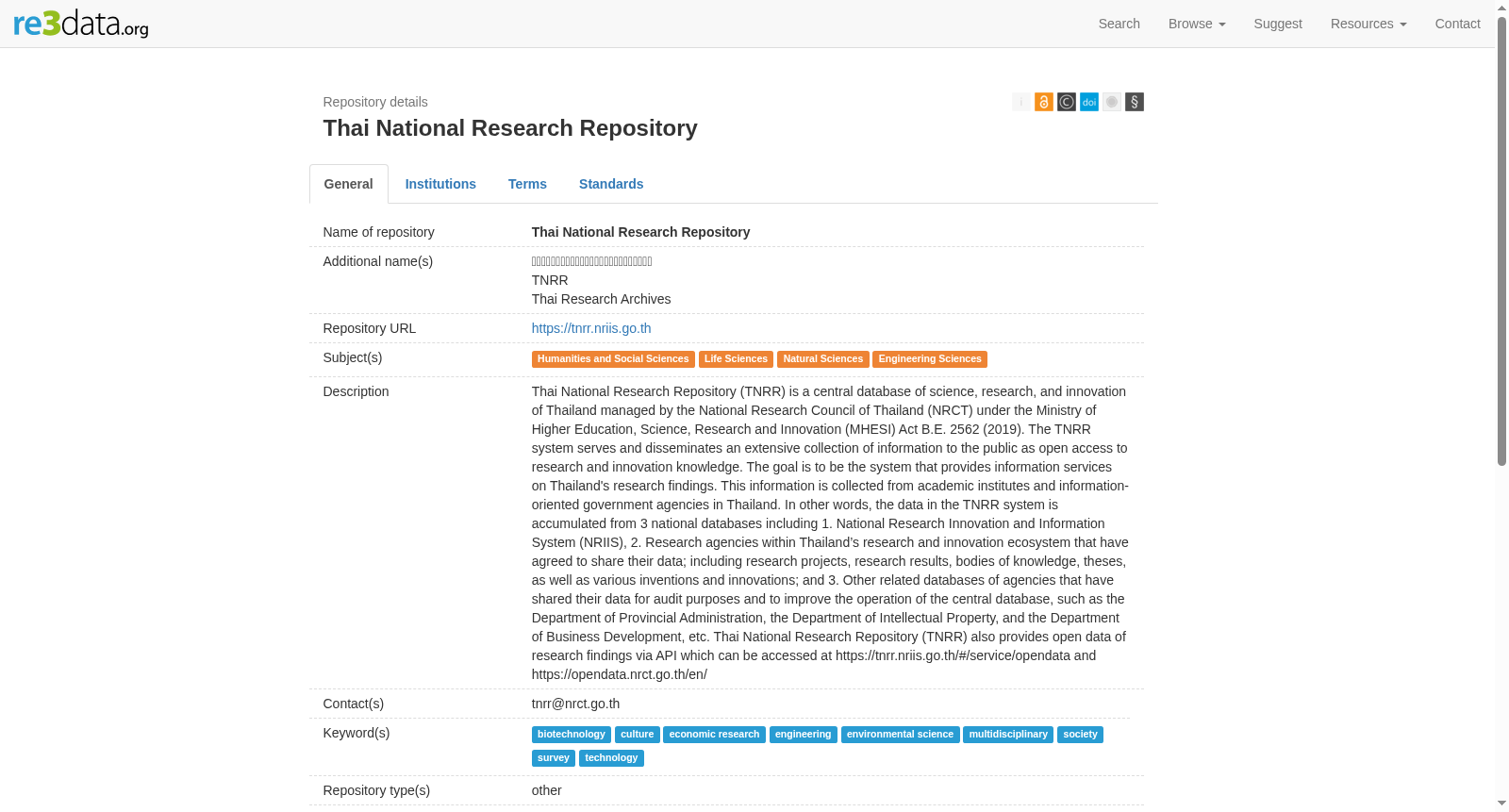Click the 'Repository type(s)' field label
The height and width of the screenshot is (812, 1509).
(x=376, y=790)
